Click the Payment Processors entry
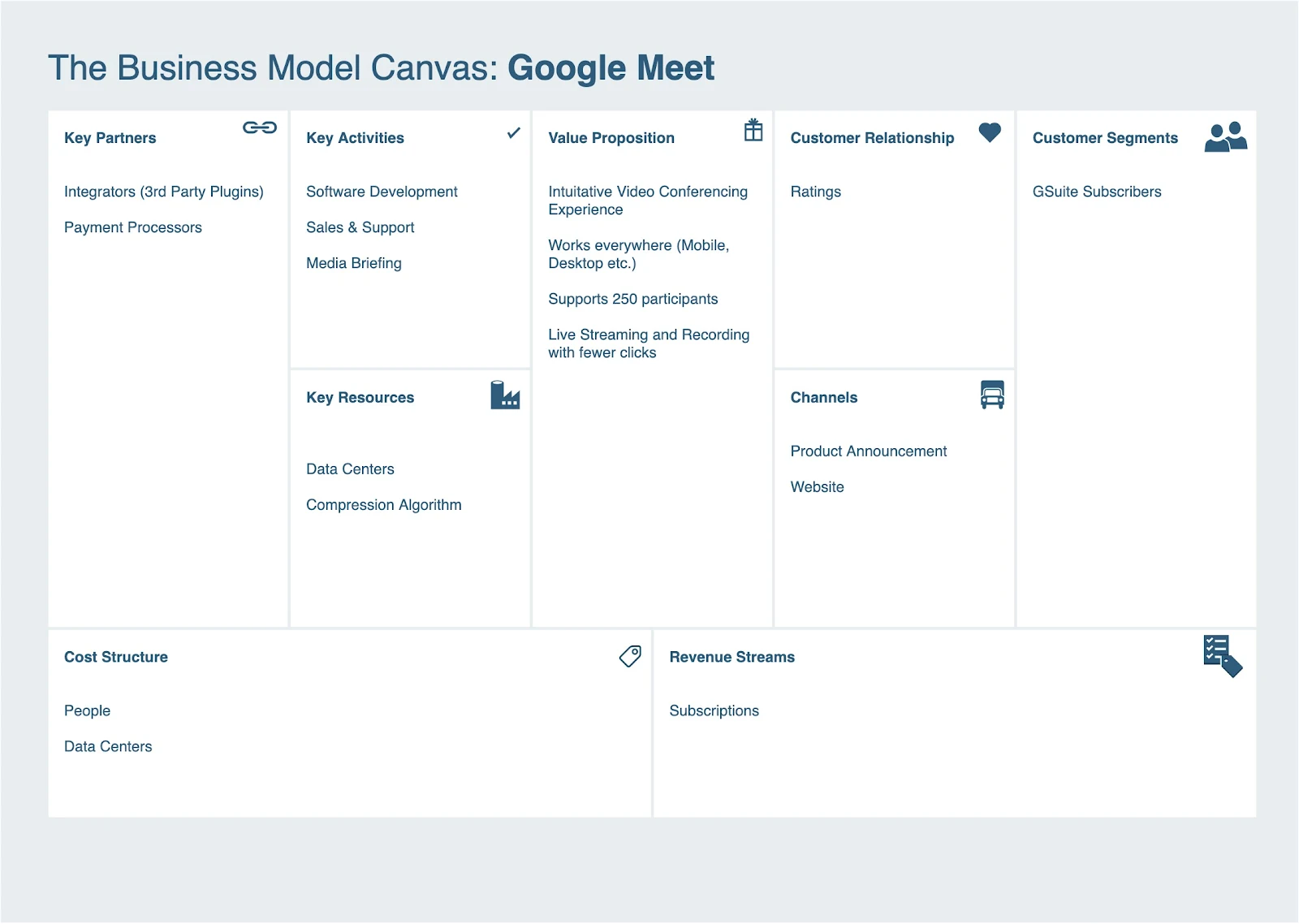 coord(133,228)
